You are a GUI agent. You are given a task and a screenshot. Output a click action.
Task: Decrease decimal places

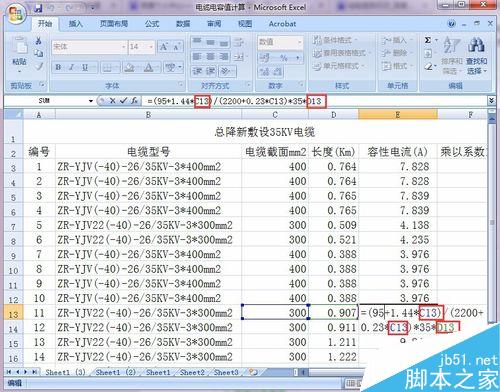[278, 71]
